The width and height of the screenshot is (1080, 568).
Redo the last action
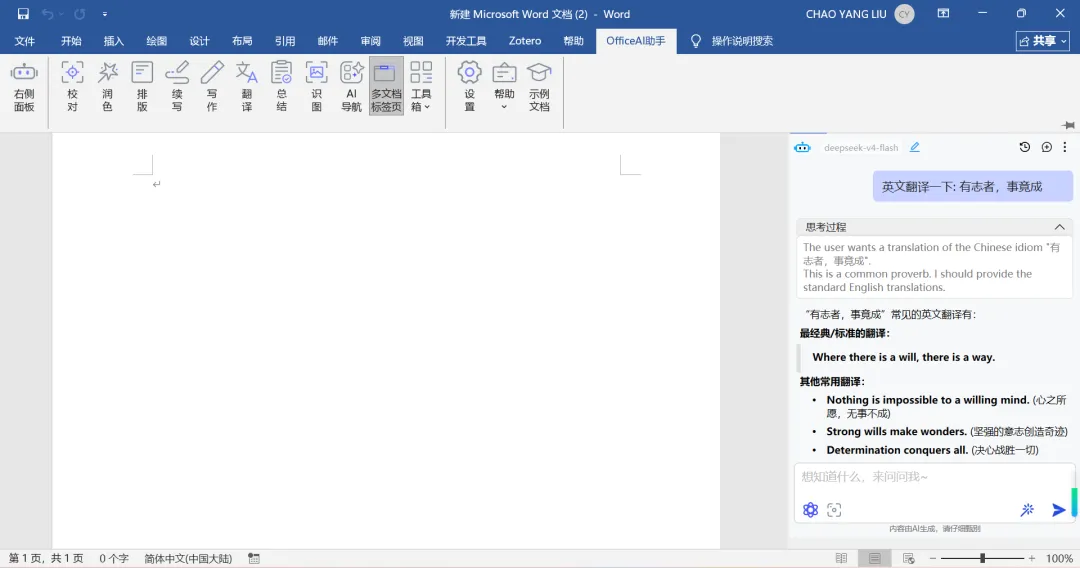80,14
